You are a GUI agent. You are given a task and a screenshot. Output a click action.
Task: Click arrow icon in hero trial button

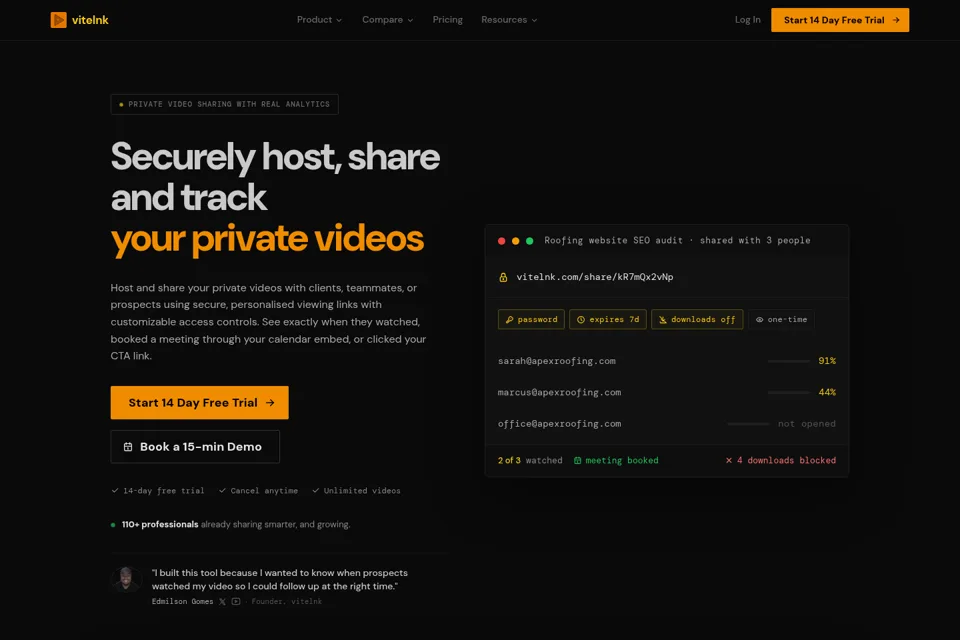[x=270, y=402]
